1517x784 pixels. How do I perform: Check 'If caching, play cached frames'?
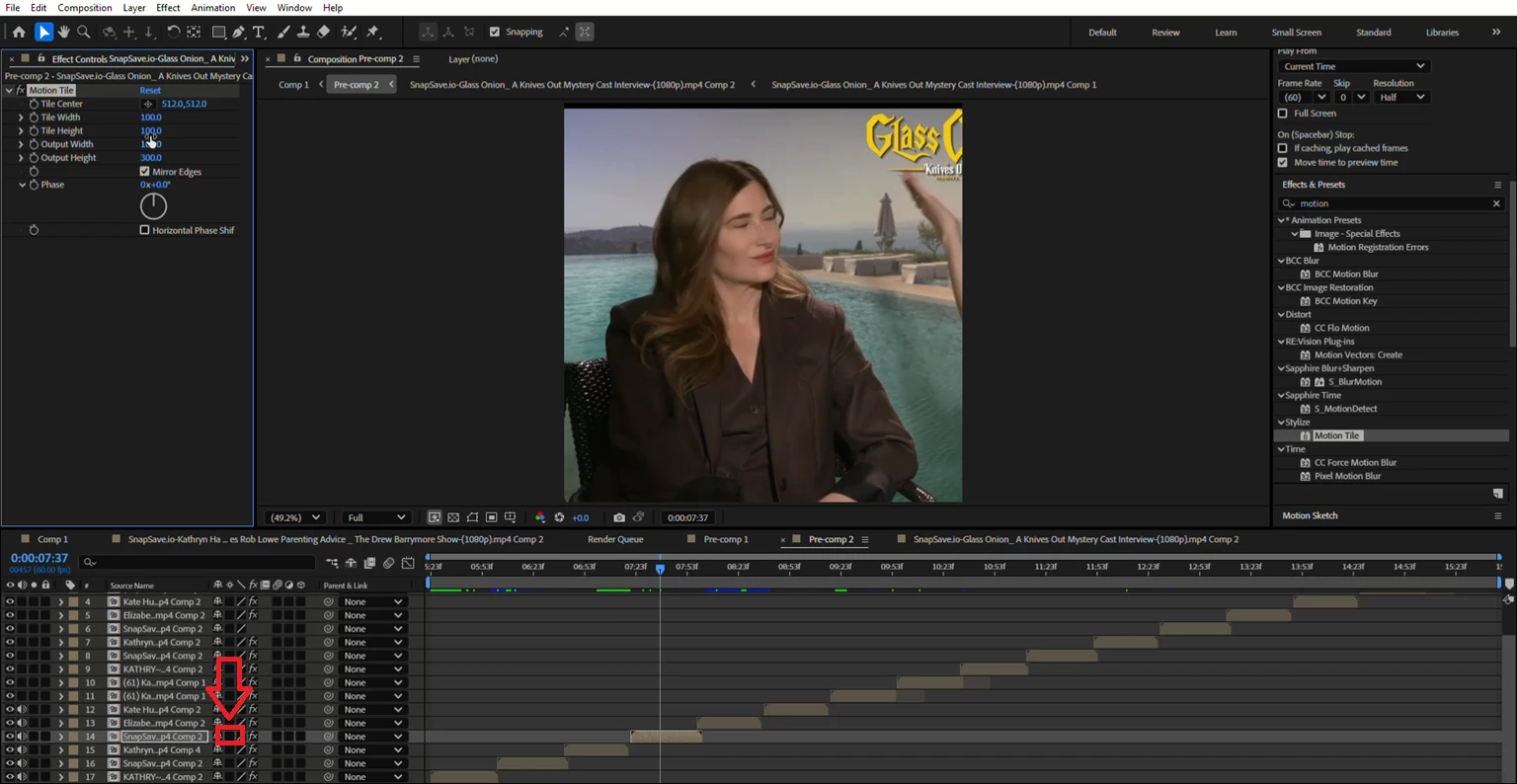pyautogui.click(x=1283, y=148)
